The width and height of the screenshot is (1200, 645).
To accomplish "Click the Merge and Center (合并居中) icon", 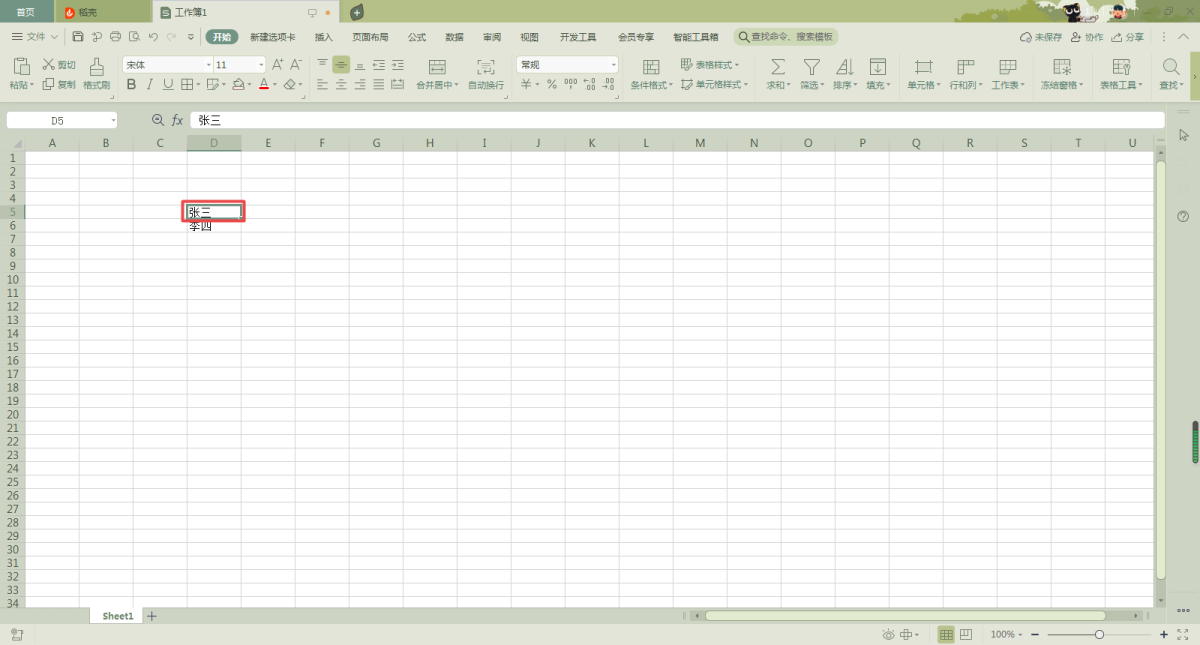I will [x=437, y=67].
